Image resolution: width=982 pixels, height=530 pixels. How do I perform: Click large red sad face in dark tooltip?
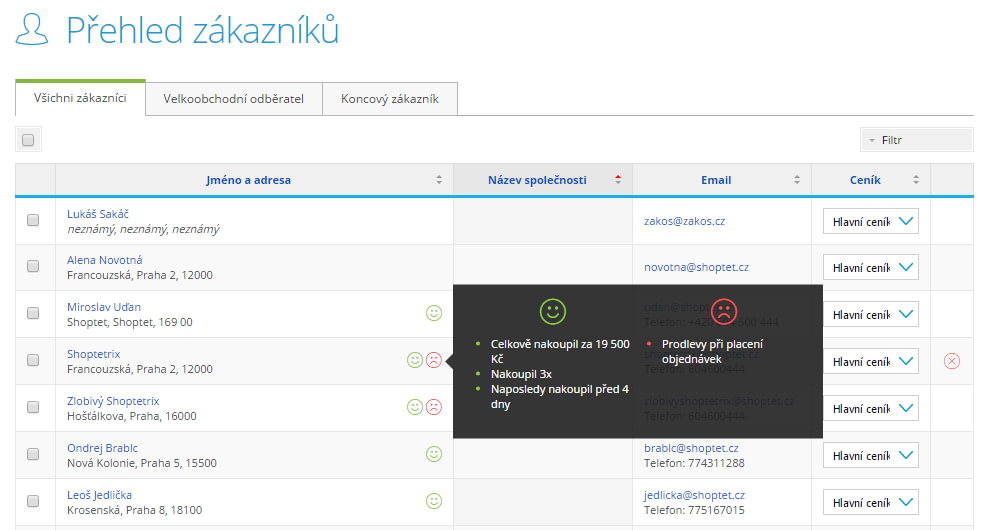(724, 311)
